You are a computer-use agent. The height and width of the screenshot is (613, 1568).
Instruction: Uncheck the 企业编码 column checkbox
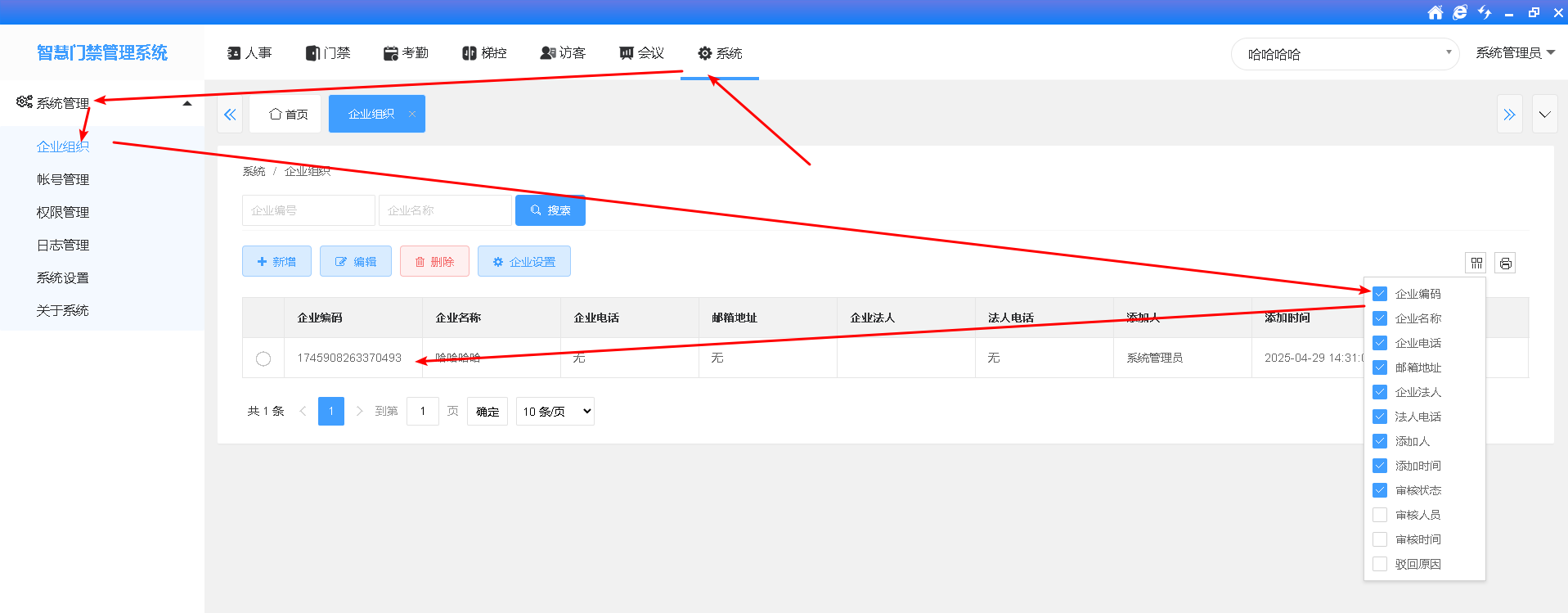[x=1380, y=294]
